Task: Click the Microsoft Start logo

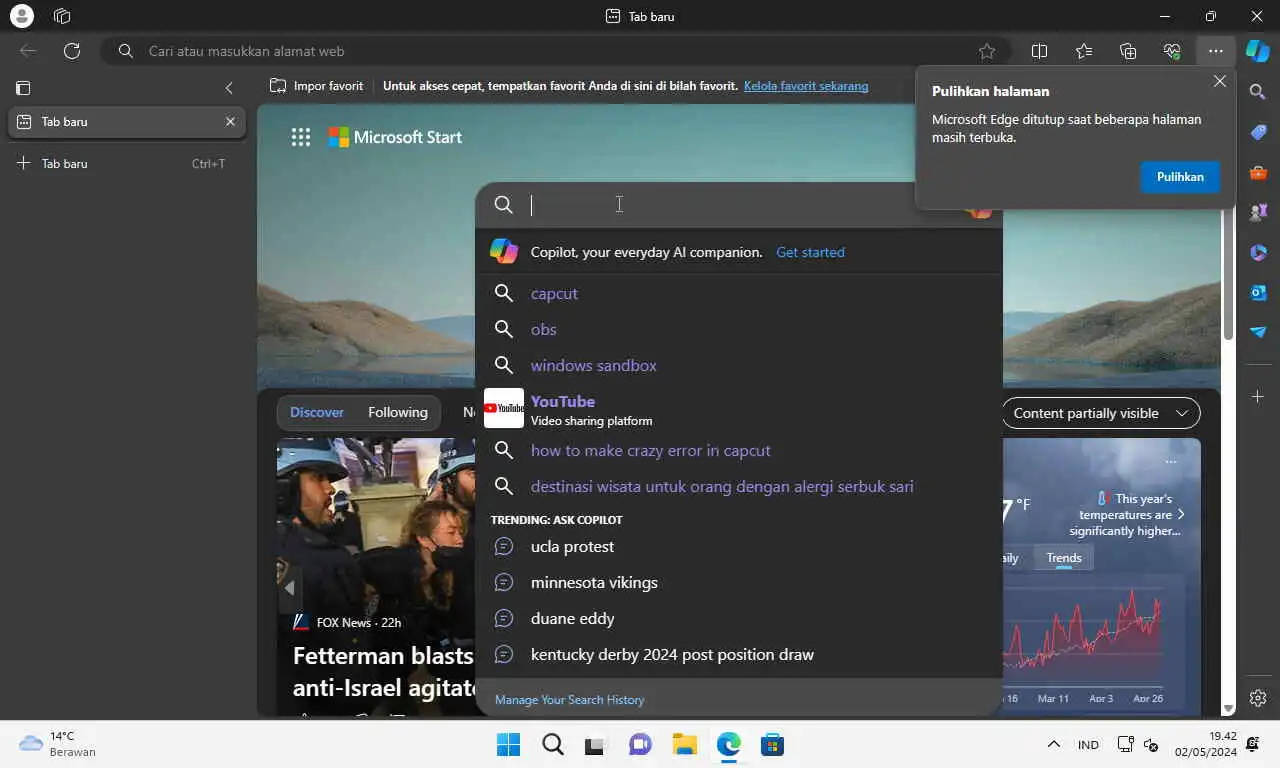Action: [x=395, y=137]
